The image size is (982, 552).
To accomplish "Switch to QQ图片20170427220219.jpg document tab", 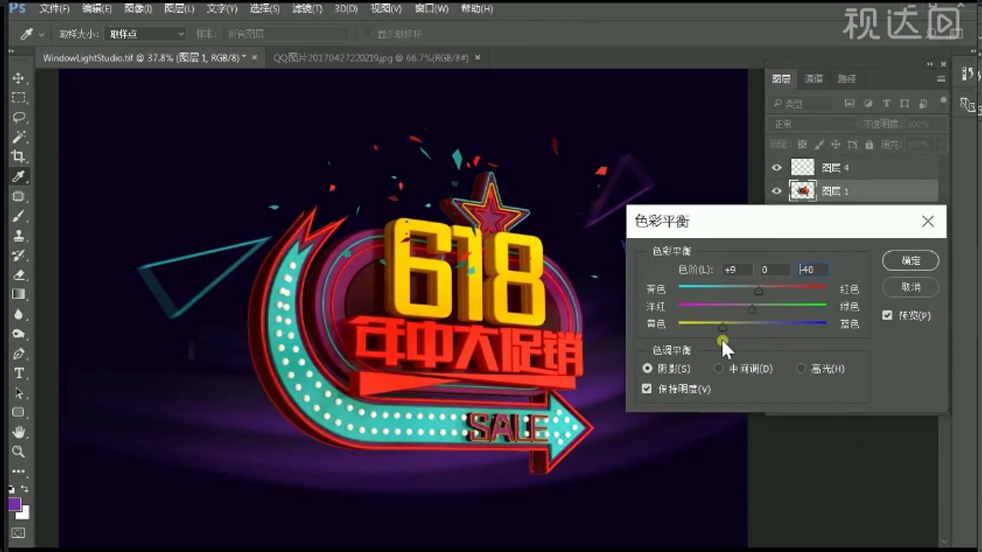I will coord(371,58).
